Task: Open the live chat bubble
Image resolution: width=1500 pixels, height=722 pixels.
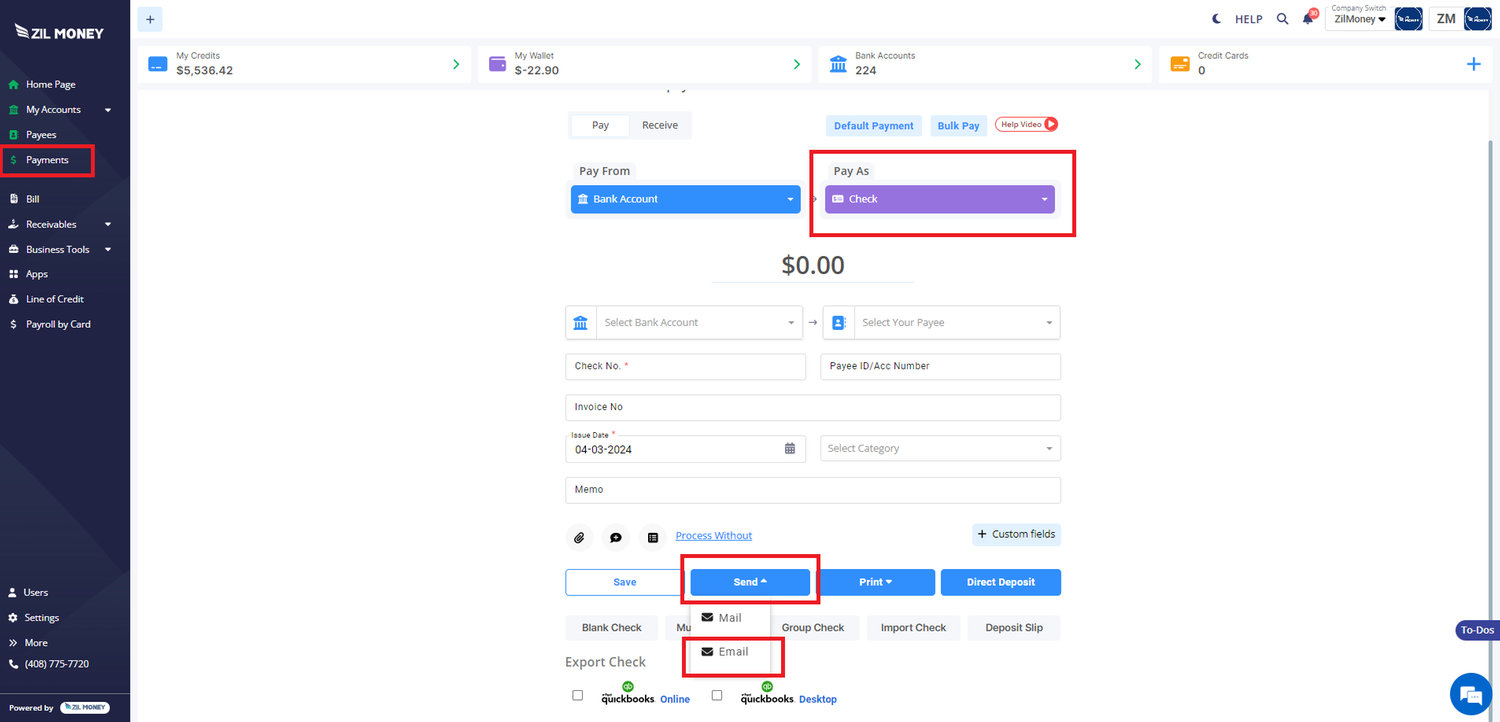Action: point(1470,694)
